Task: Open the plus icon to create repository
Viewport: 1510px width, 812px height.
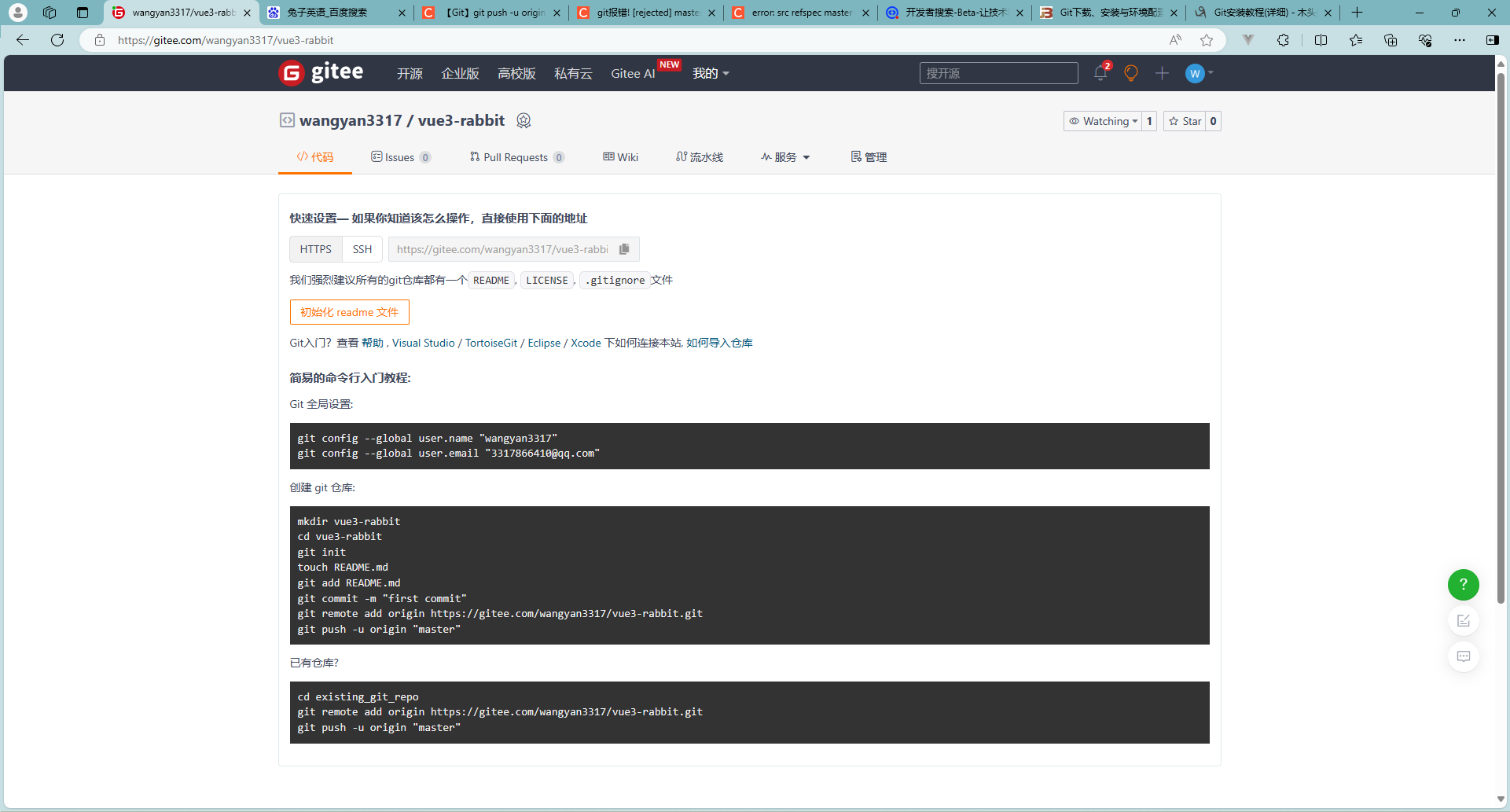Action: [1161, 72]
